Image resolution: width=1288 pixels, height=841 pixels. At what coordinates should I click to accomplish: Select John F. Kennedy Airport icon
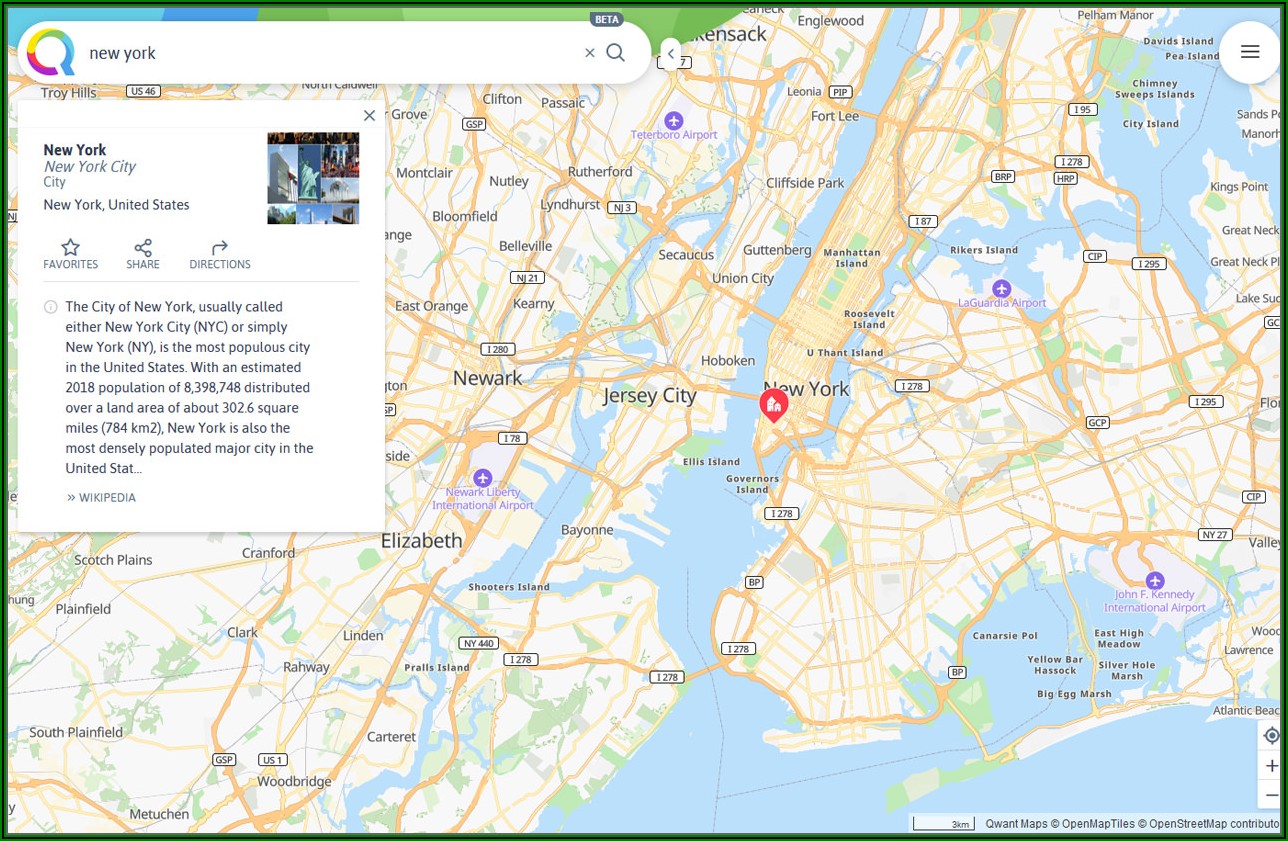click(x=1155, y=580)
